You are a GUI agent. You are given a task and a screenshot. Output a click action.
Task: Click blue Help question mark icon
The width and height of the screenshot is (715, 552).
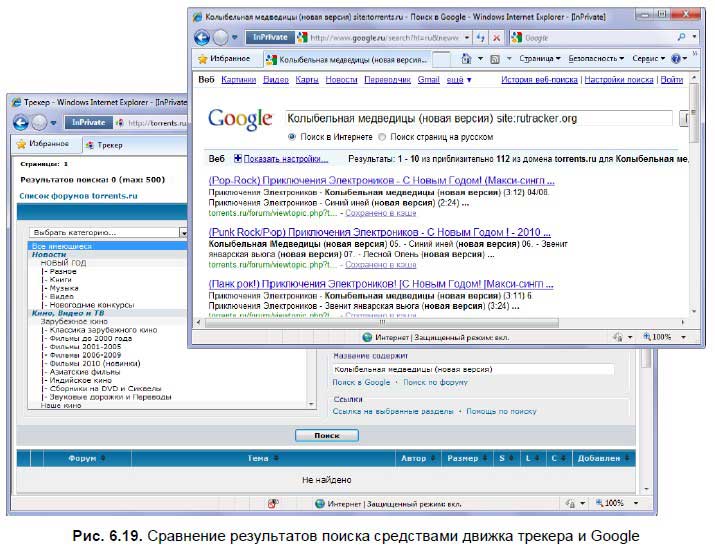click(676, 58)
